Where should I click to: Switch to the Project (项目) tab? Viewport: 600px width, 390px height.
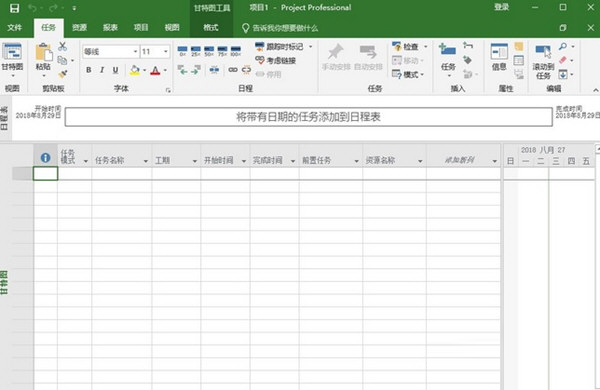coord(141,28)
